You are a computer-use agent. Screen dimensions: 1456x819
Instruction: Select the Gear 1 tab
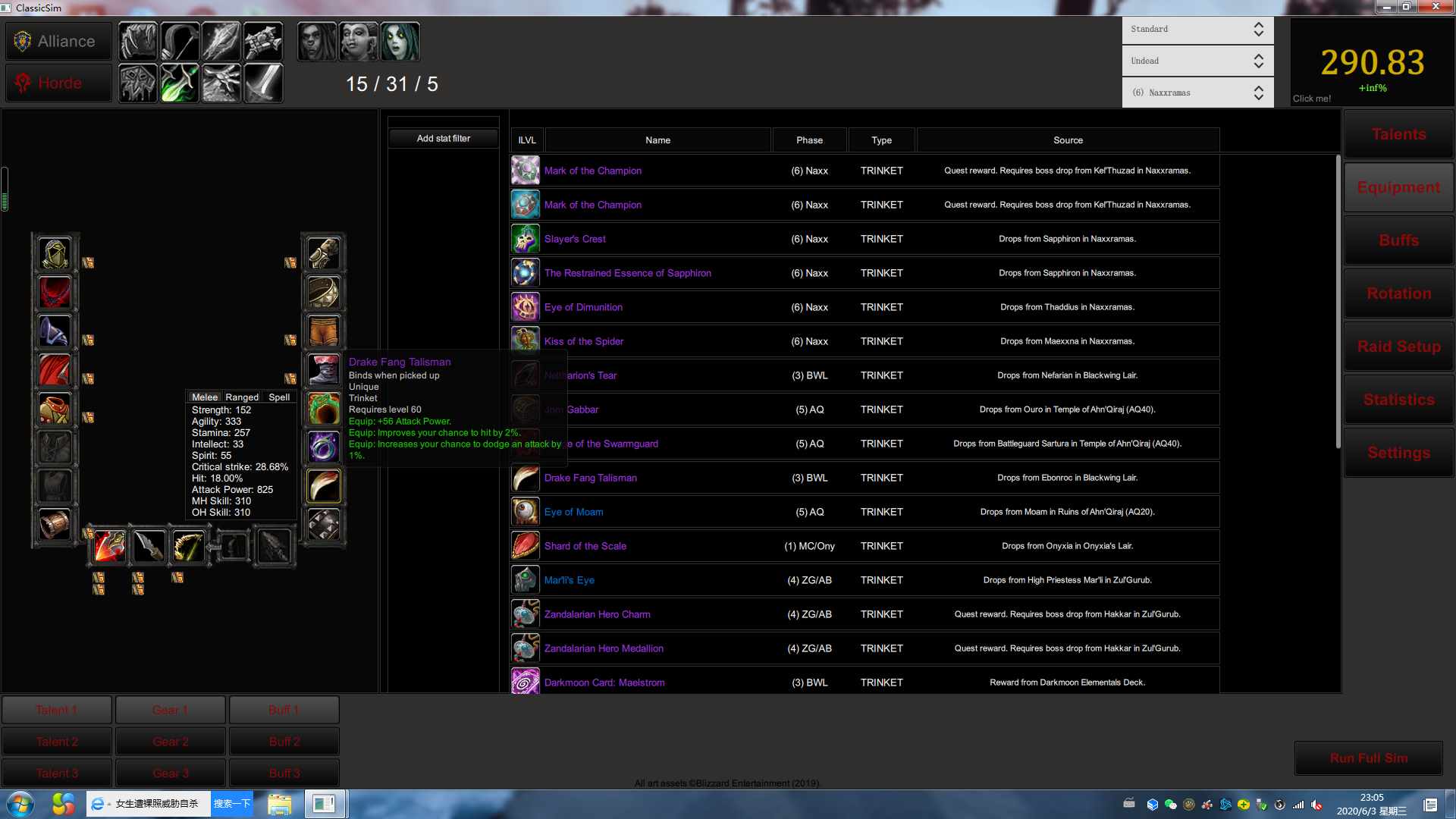[x=170, y=710]
